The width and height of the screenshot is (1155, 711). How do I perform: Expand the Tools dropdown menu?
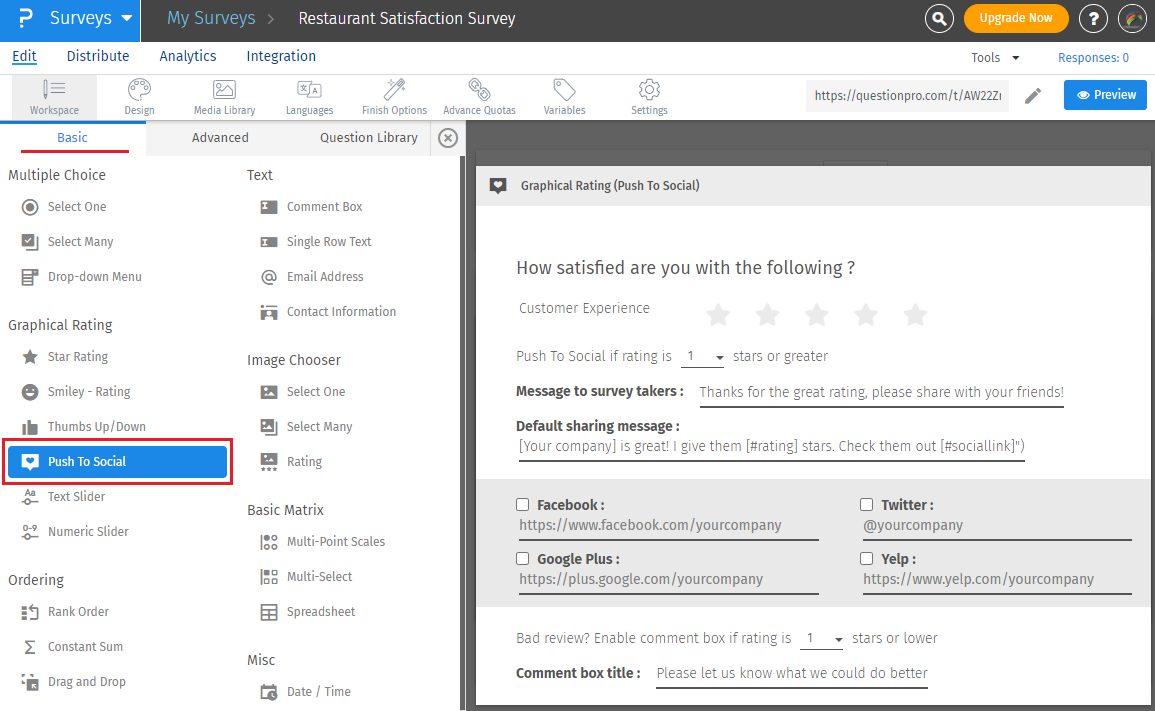click(995, 58)
